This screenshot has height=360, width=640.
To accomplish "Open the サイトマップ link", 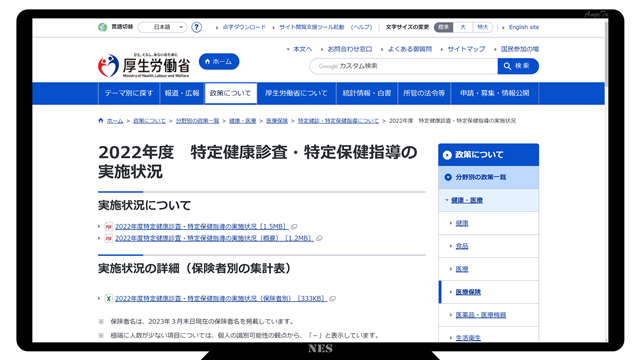I will (x=466, y=49).
